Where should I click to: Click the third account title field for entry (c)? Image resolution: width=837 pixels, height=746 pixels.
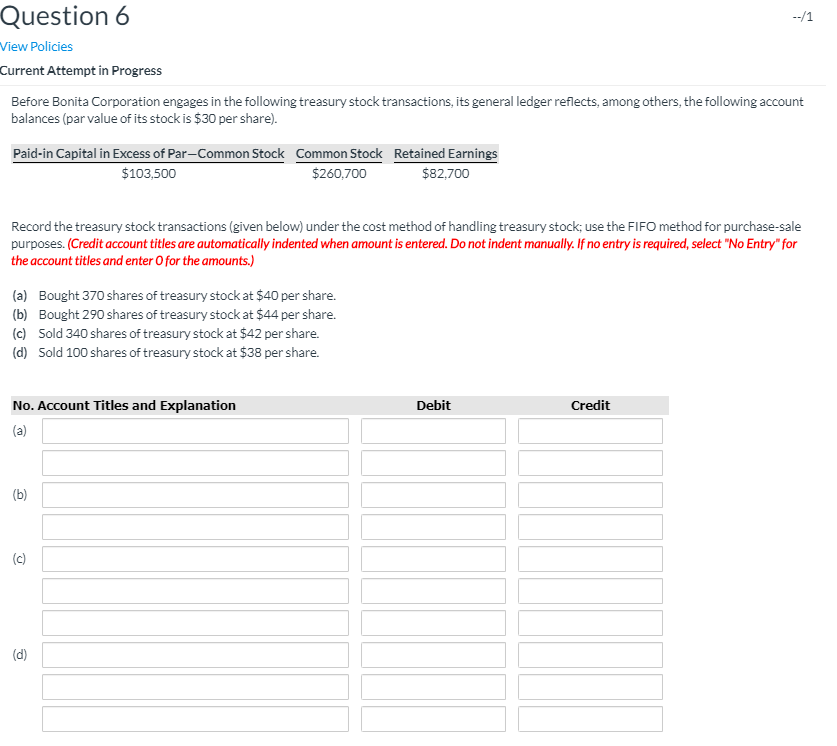[x=194, y=622]
